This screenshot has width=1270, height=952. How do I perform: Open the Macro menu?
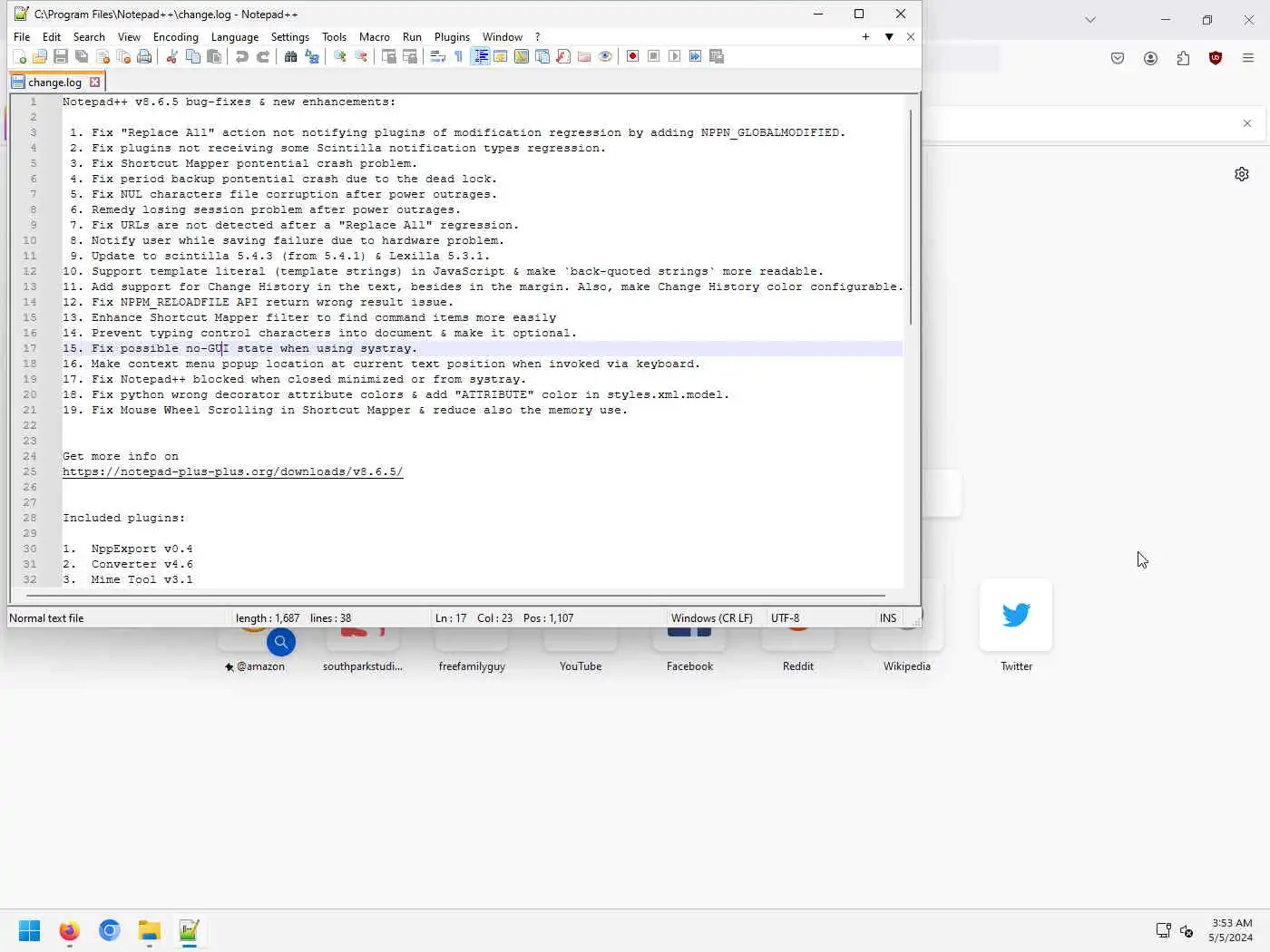[374, 37]
